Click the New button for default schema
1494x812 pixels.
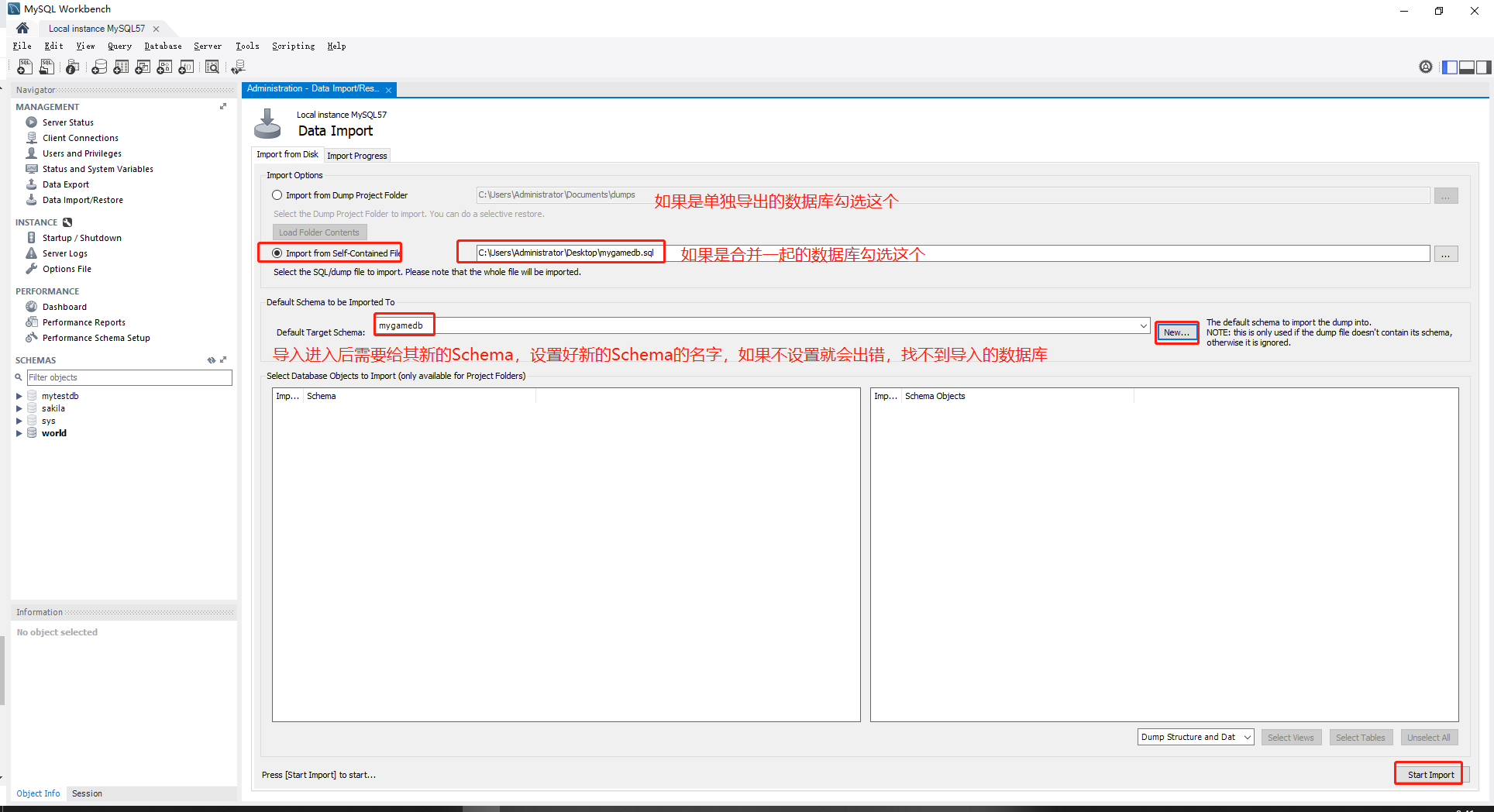click(1176, 332)
